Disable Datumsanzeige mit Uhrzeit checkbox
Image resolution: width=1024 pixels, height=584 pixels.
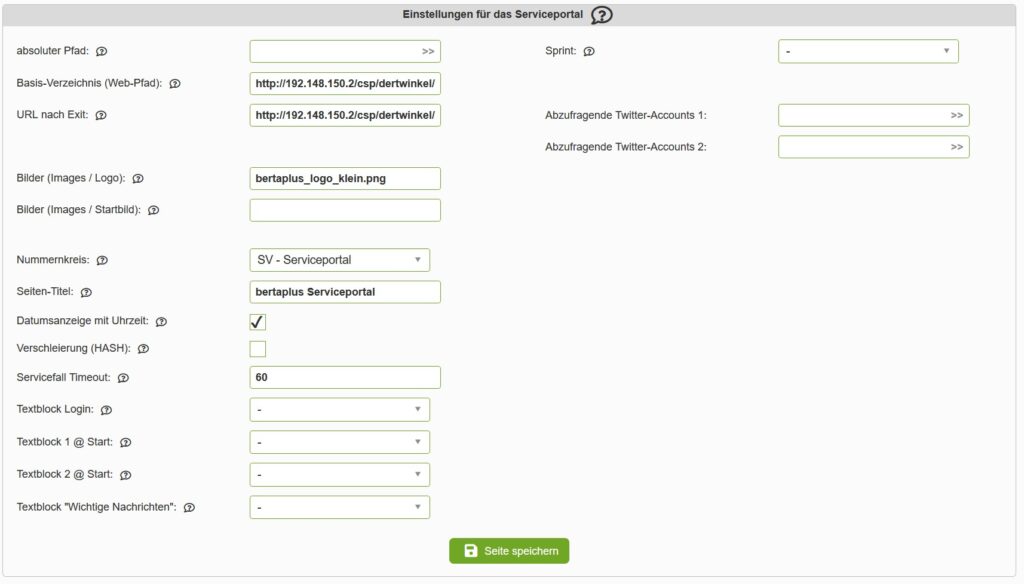pyautogui.click(x=258, y=322)
